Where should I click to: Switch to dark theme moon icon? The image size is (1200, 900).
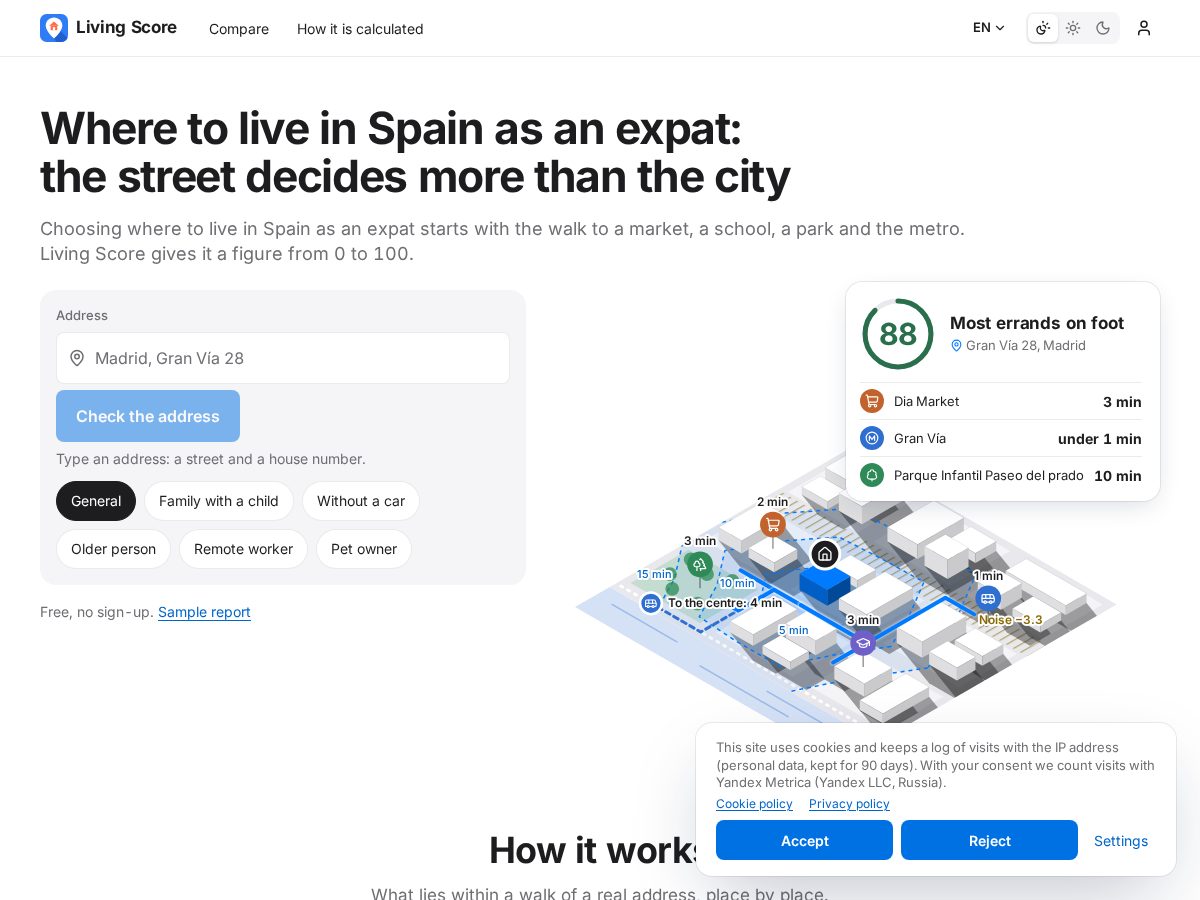pyautogui.click(x=1103, y=28)
